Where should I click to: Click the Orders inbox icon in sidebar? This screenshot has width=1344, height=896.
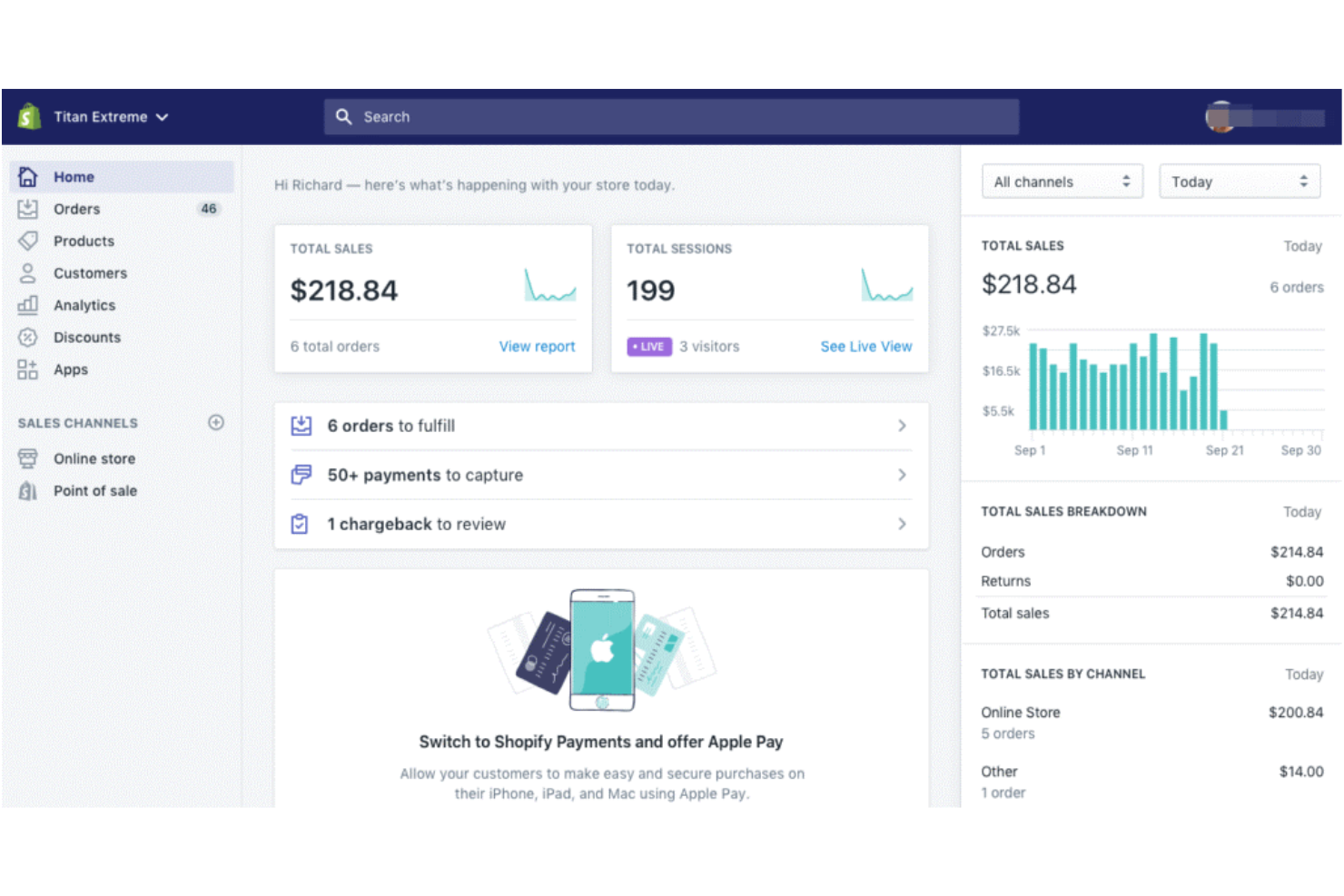[x=28, y=209]
